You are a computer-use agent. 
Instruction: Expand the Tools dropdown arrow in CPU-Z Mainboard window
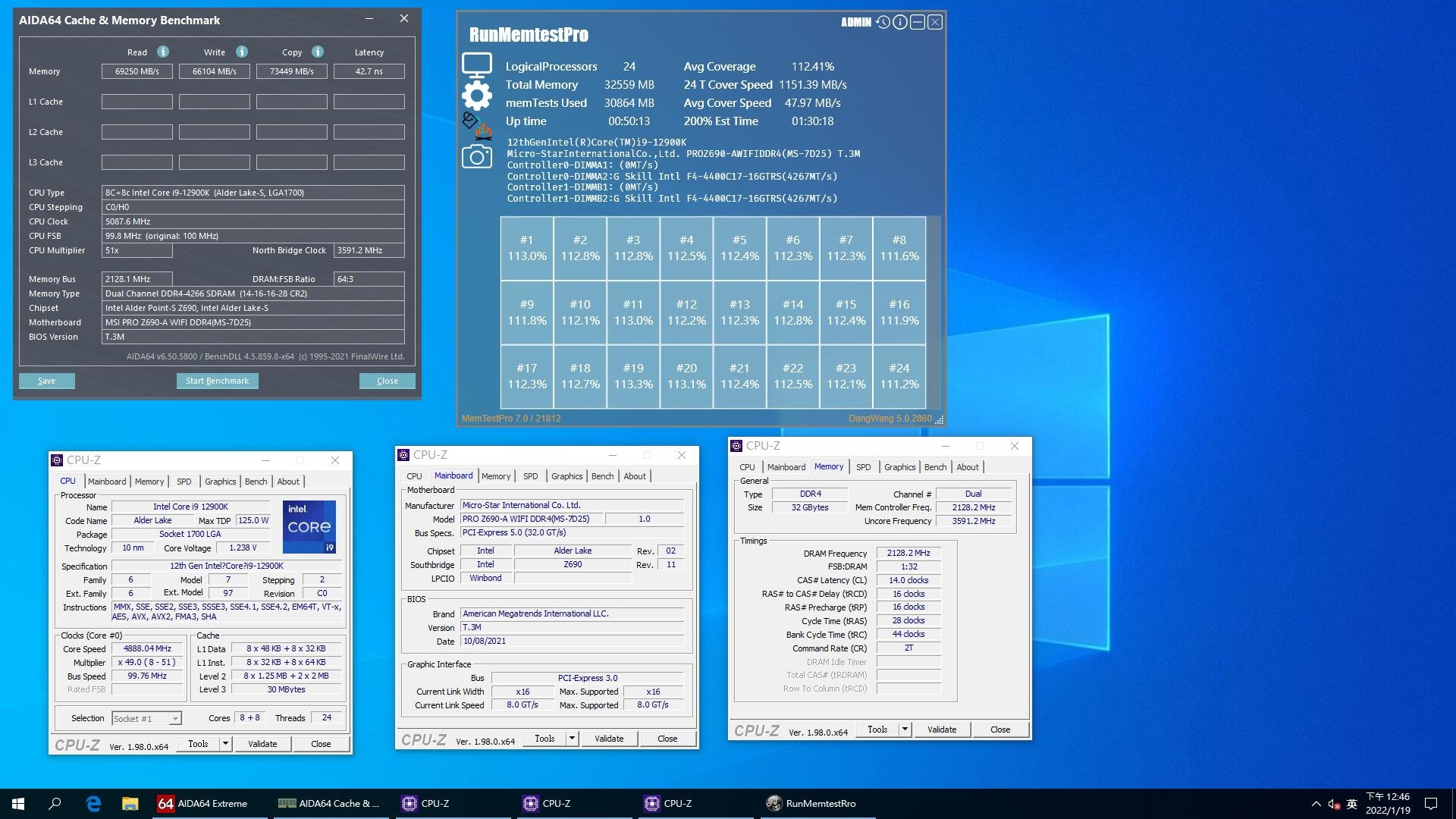pyautogui.click(x=572, y=739)
